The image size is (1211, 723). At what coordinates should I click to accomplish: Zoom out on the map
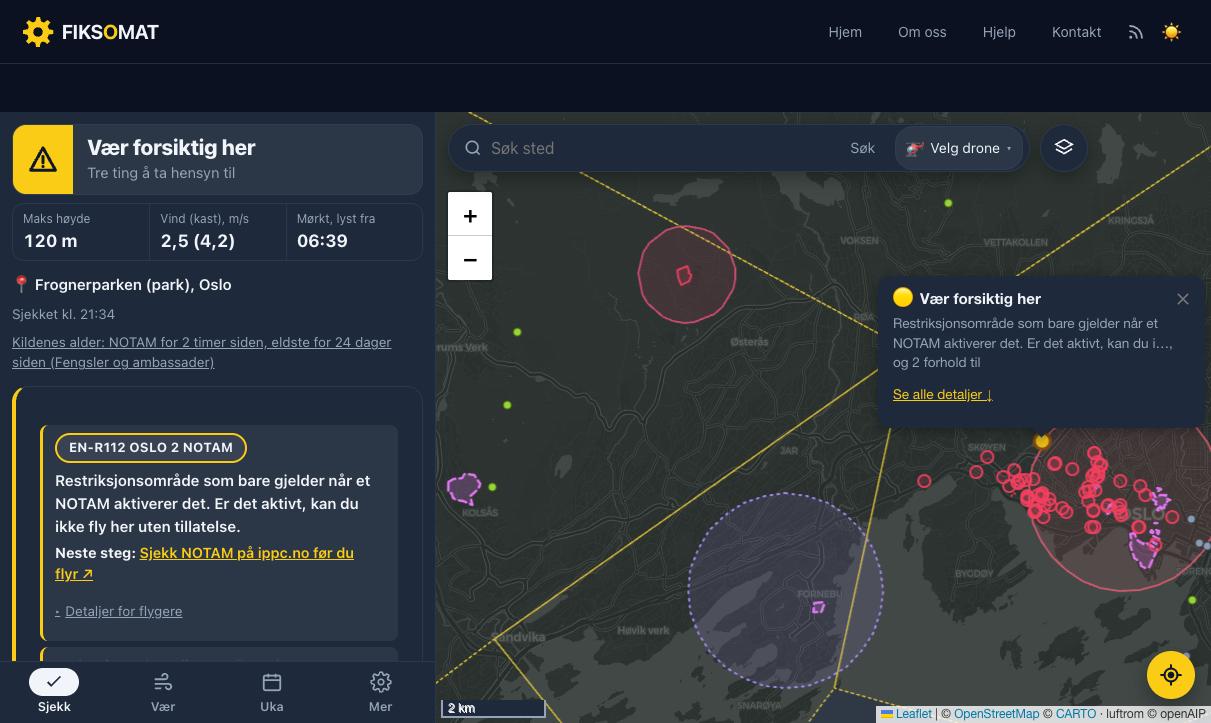[470, 259]
